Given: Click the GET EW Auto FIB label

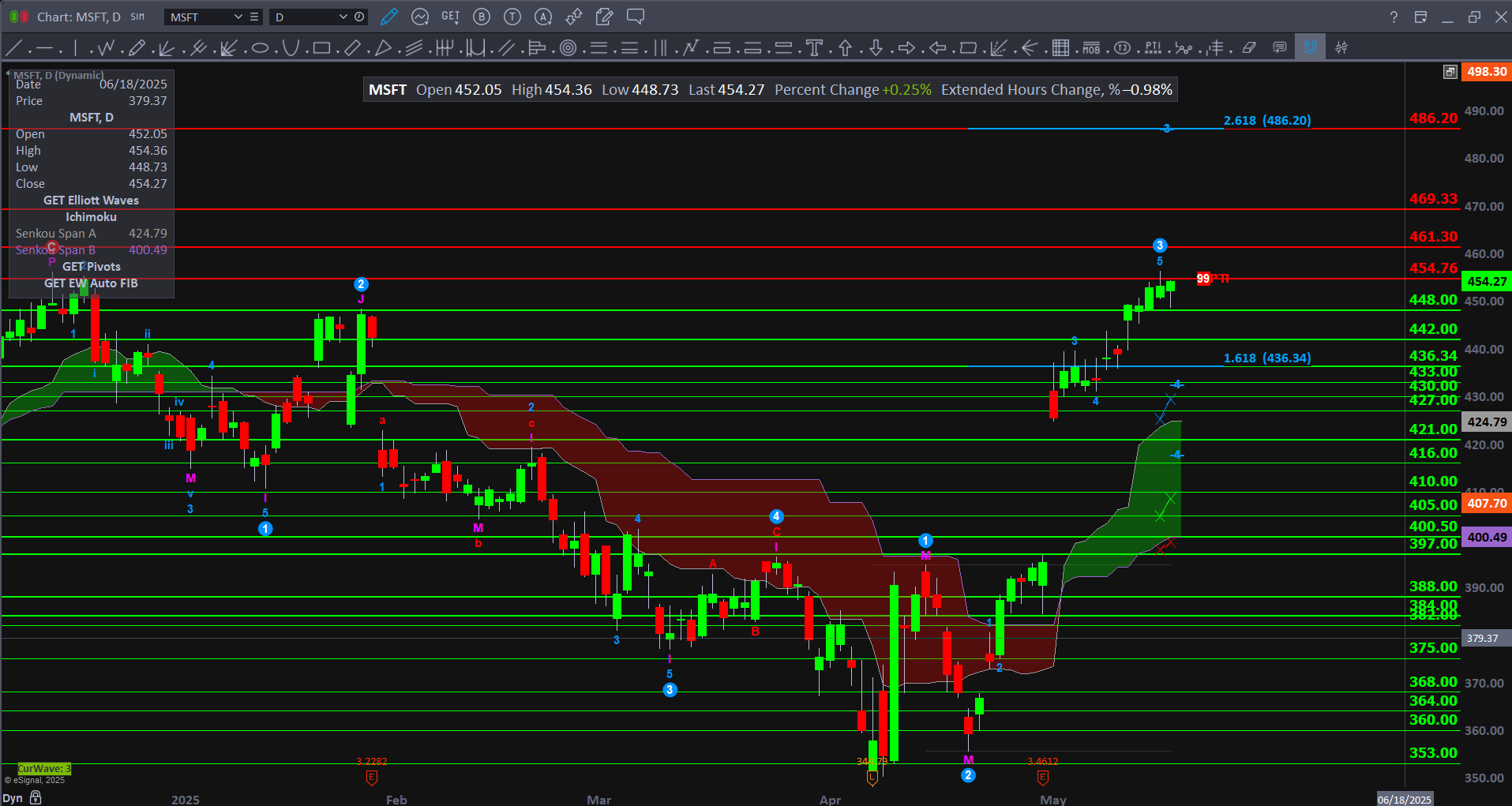Looking at the screenshot, I should [91, 283].
